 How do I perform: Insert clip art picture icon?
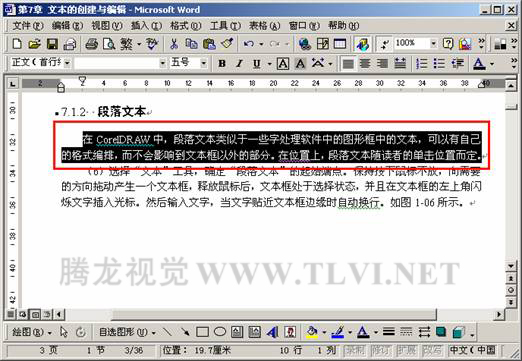point(290,332)
